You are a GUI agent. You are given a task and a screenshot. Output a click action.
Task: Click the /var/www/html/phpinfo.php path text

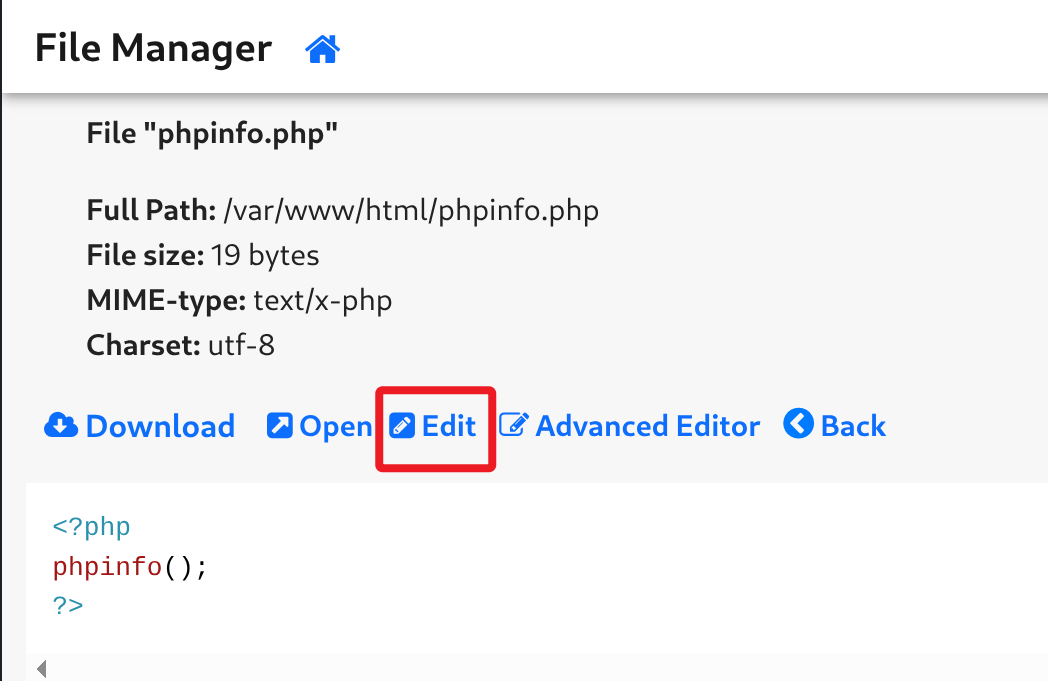411,211
